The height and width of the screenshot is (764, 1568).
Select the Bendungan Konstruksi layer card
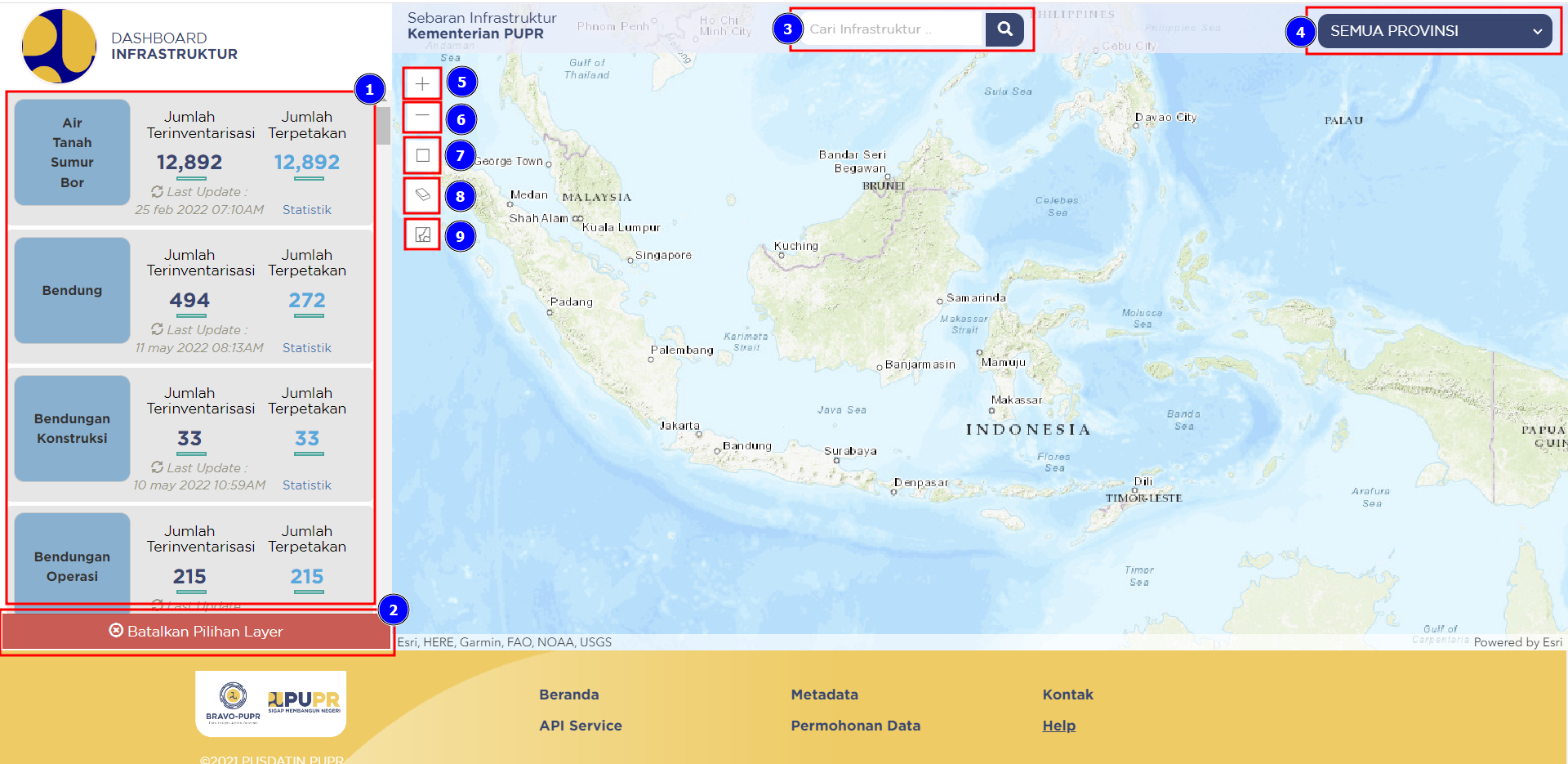pos(72,428)
